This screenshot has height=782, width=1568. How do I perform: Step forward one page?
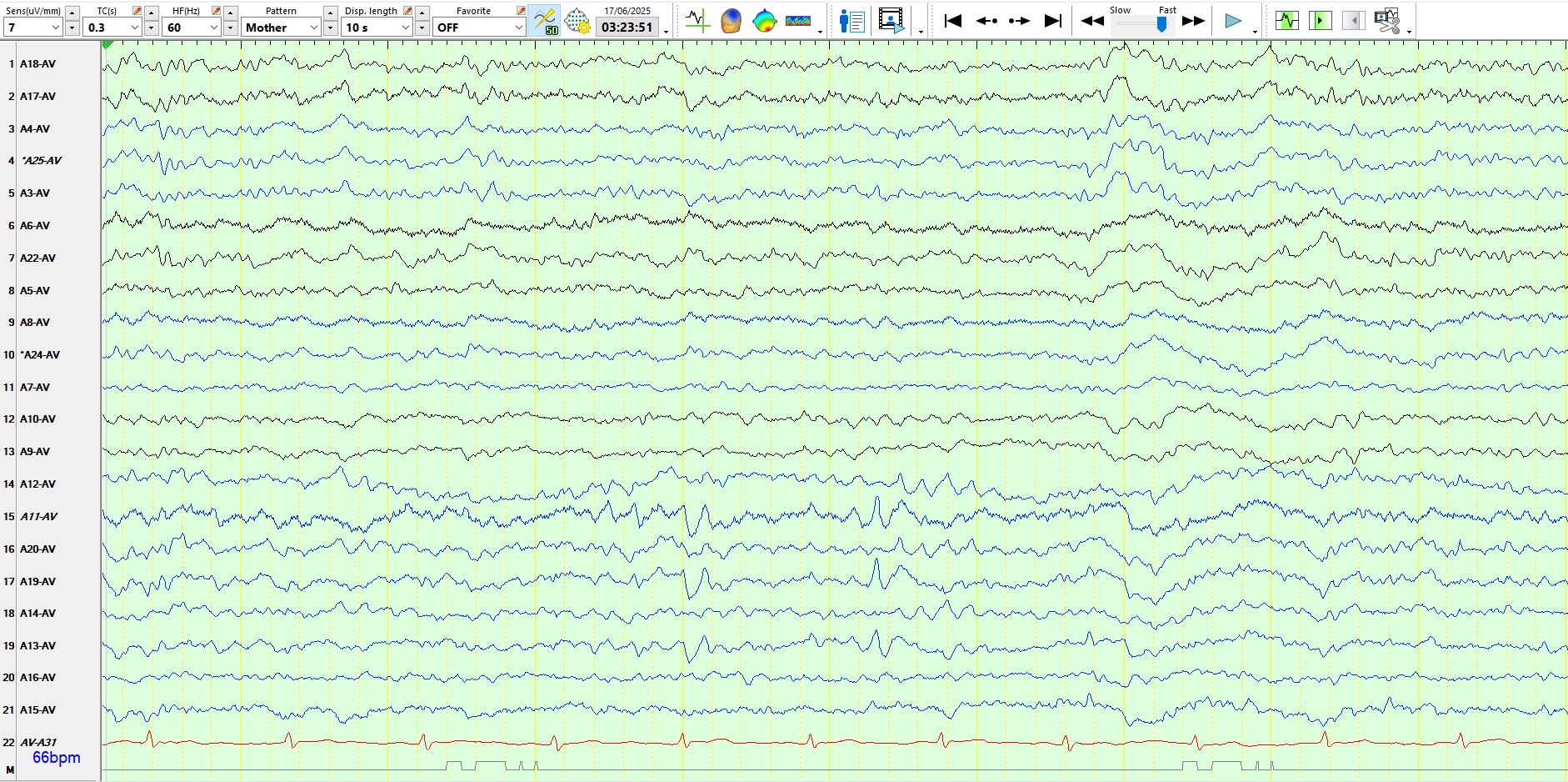coord(1020,21)
